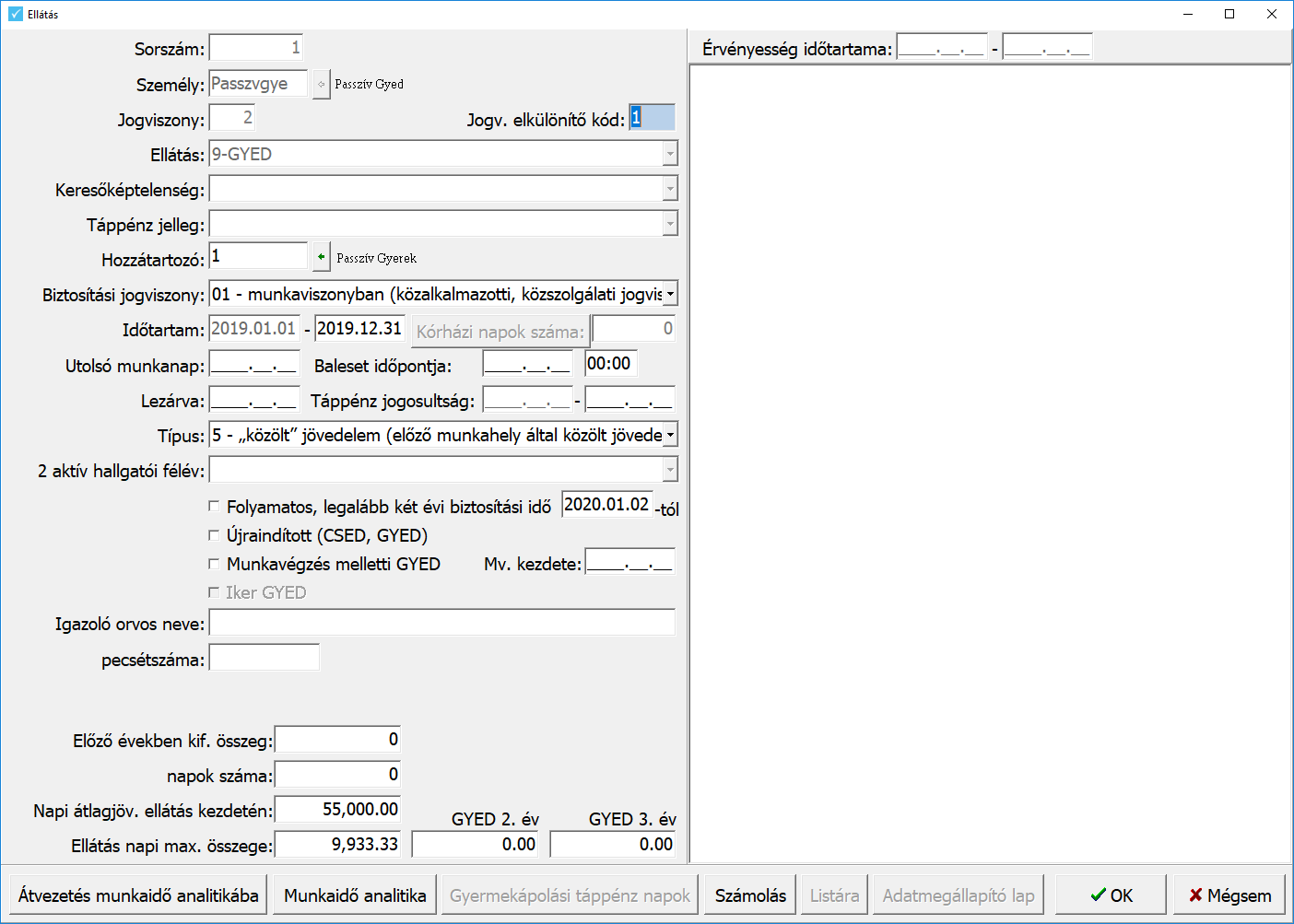Expand the Táppénz jelleg combo box

point(670,224)
